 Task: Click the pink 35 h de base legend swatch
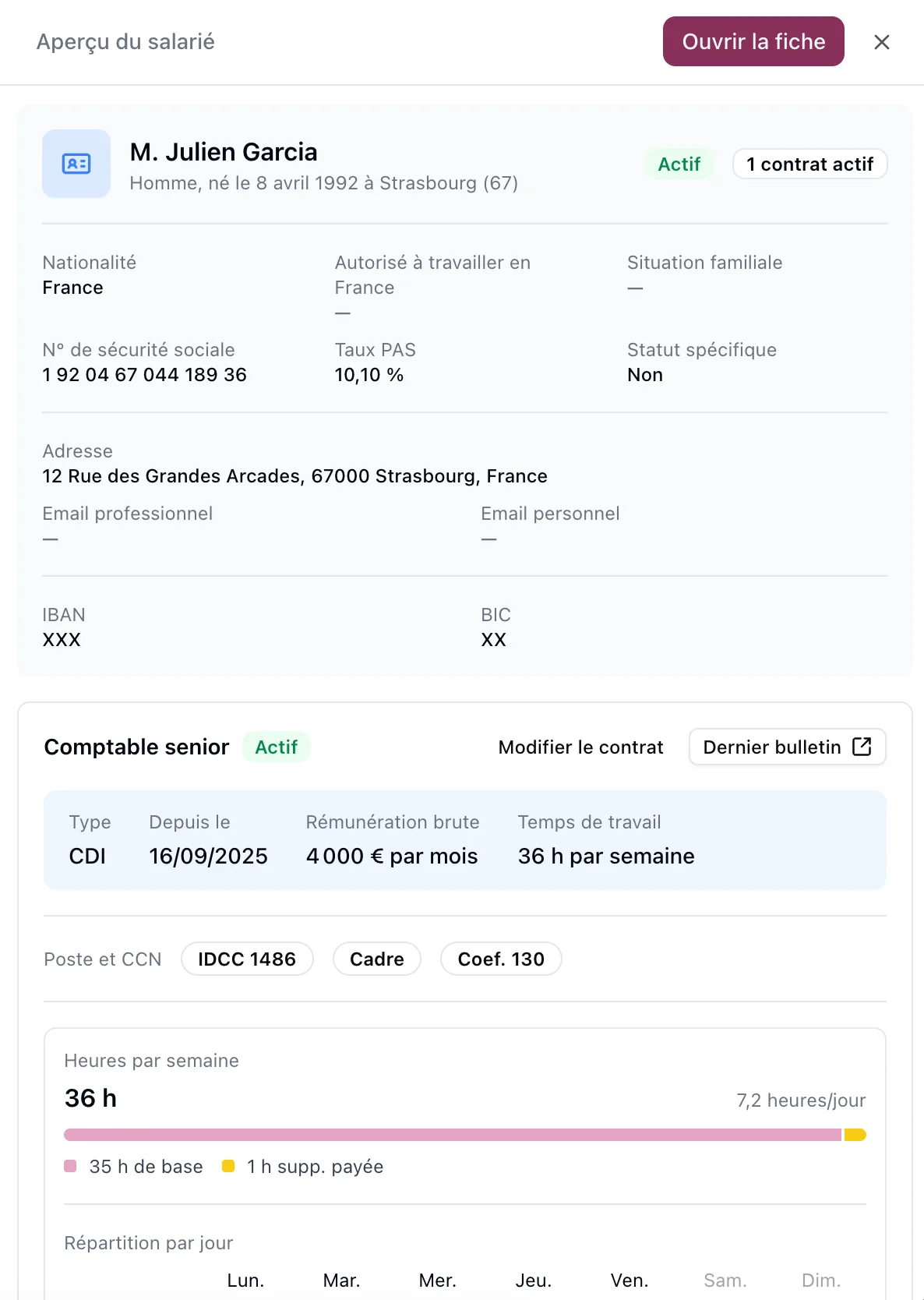point(70,1166)
